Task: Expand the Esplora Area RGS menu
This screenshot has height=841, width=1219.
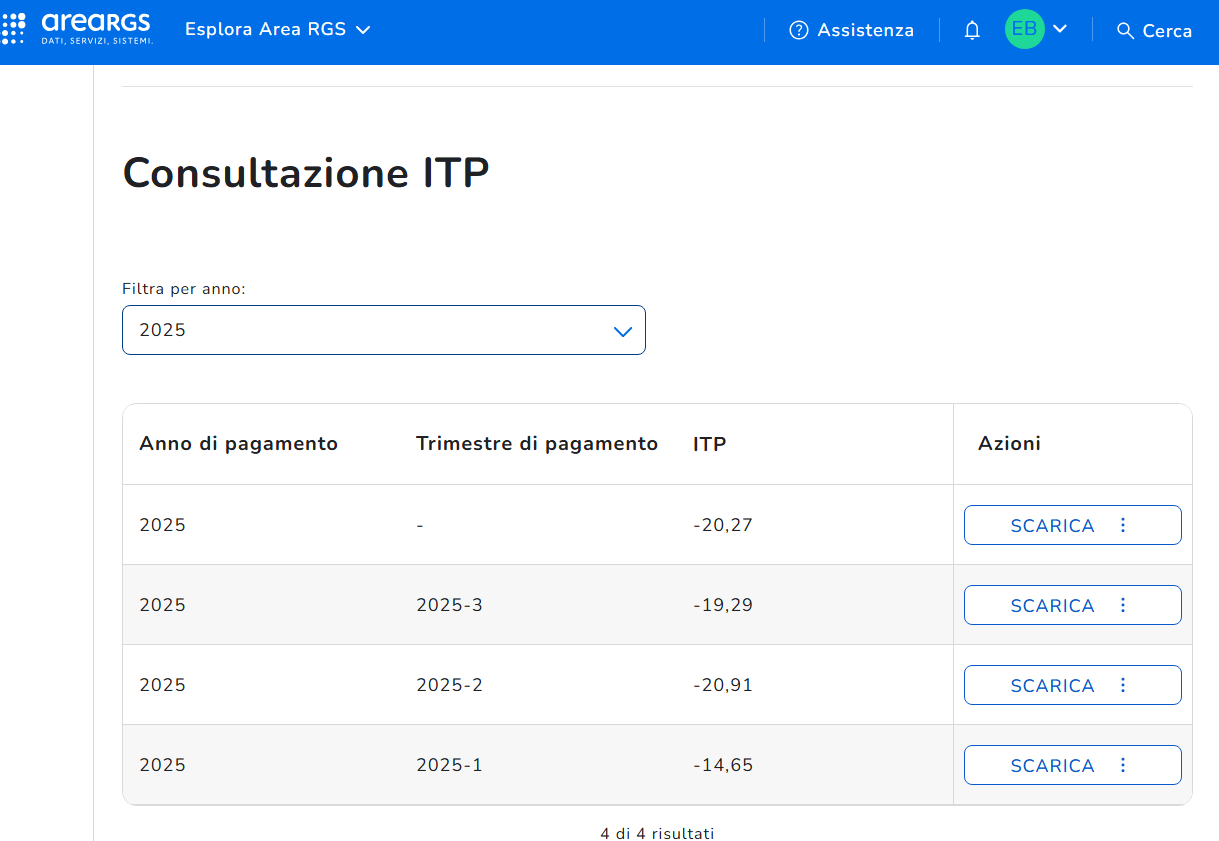Action: pos(277,30)
